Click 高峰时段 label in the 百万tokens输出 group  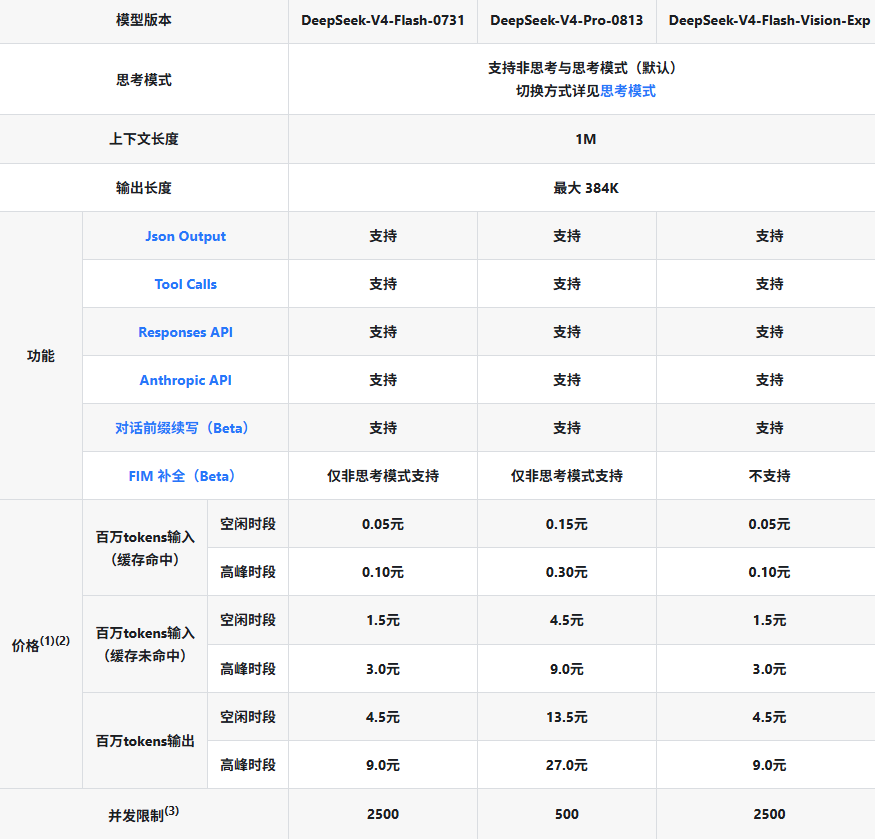(248, 765)
